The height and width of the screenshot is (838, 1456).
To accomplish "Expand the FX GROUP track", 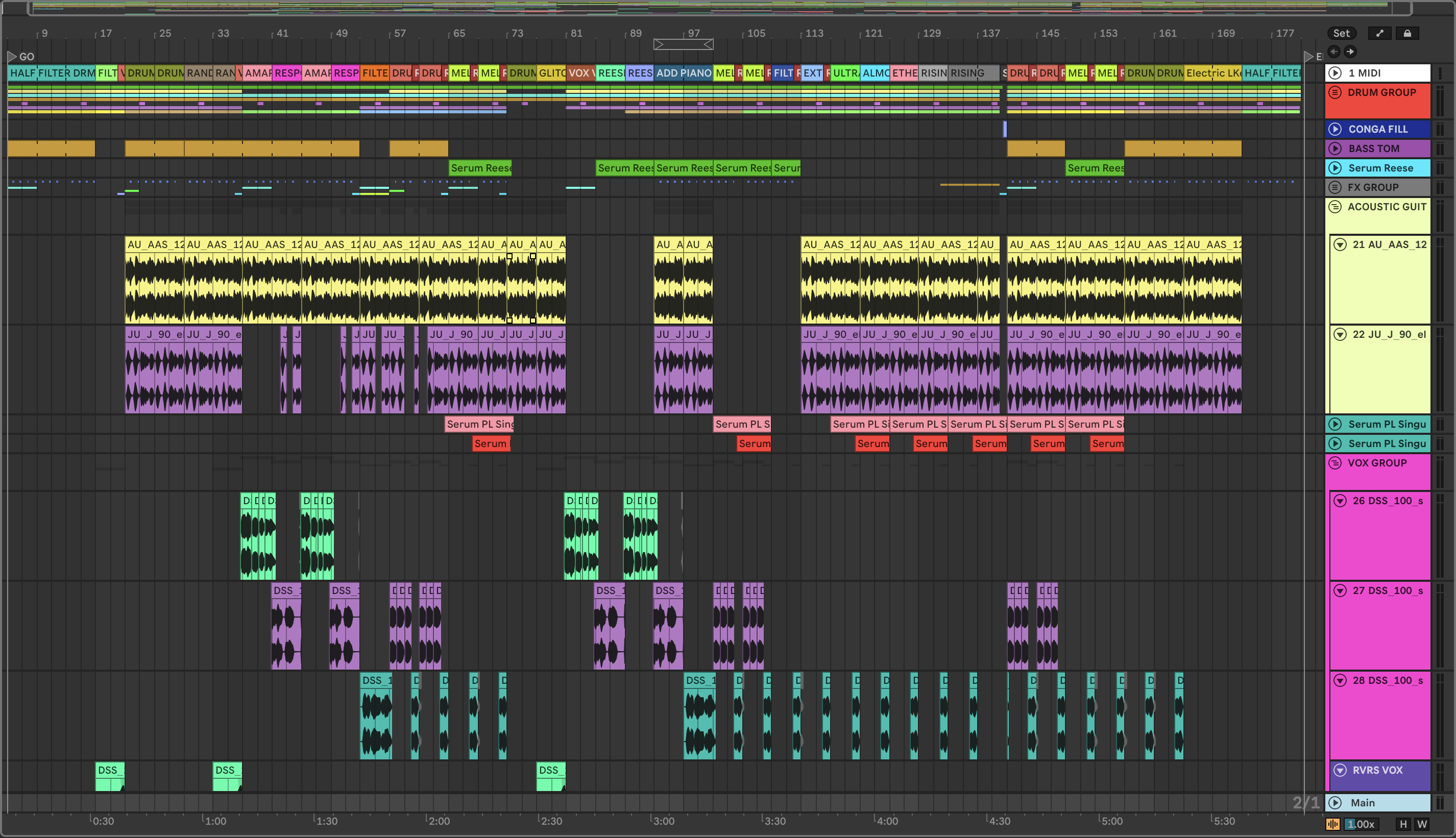I will (x=1335, y=187).
